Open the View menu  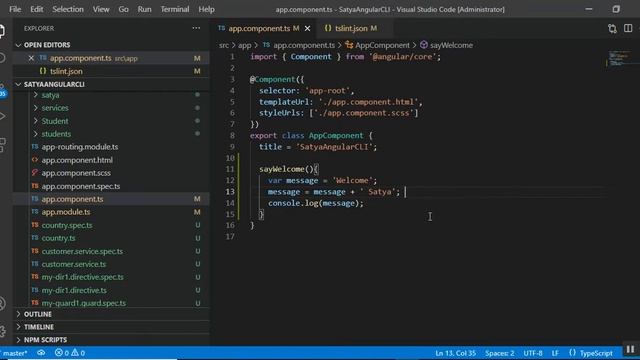(x=101, y=9)
